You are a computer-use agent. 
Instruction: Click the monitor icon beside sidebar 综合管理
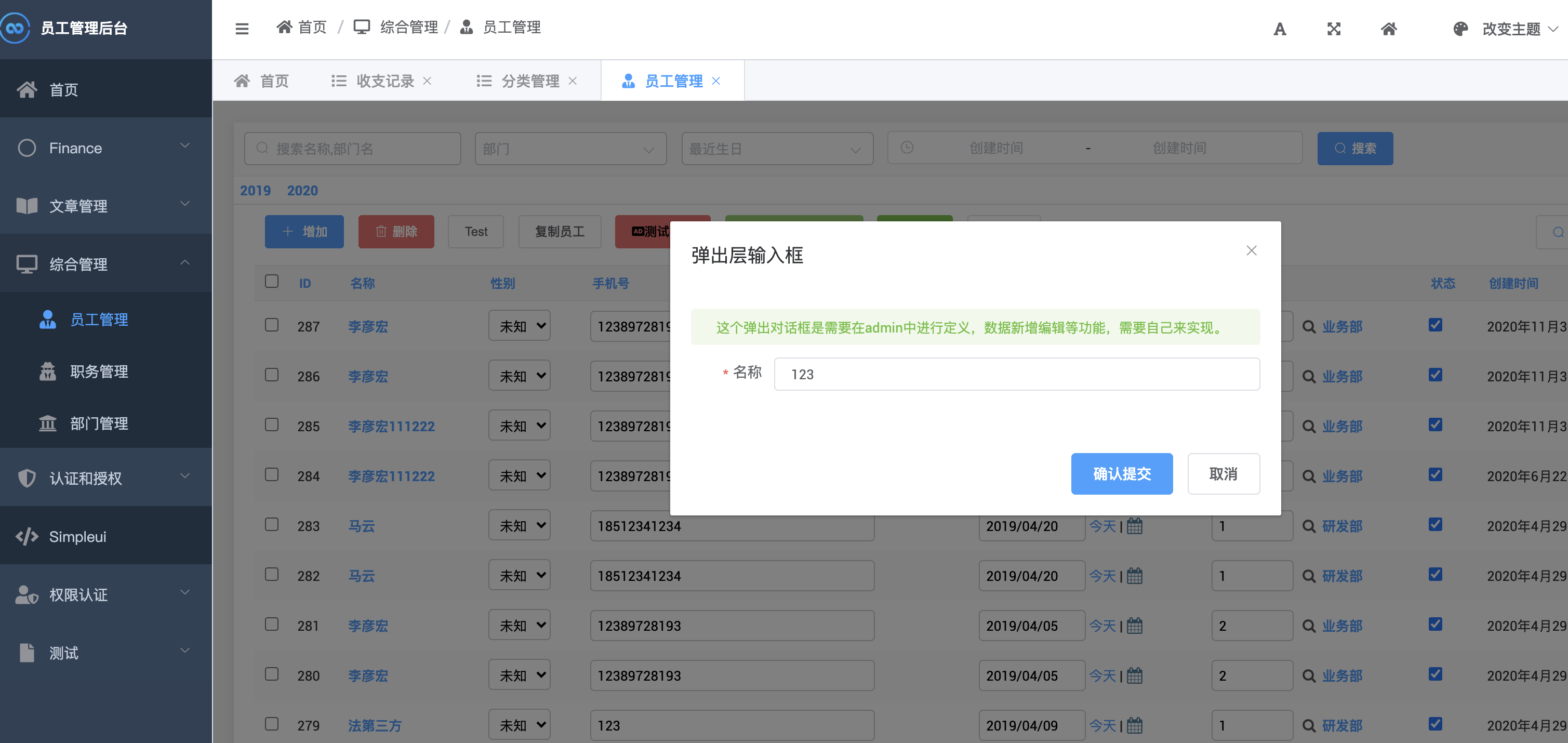(27, 264)
